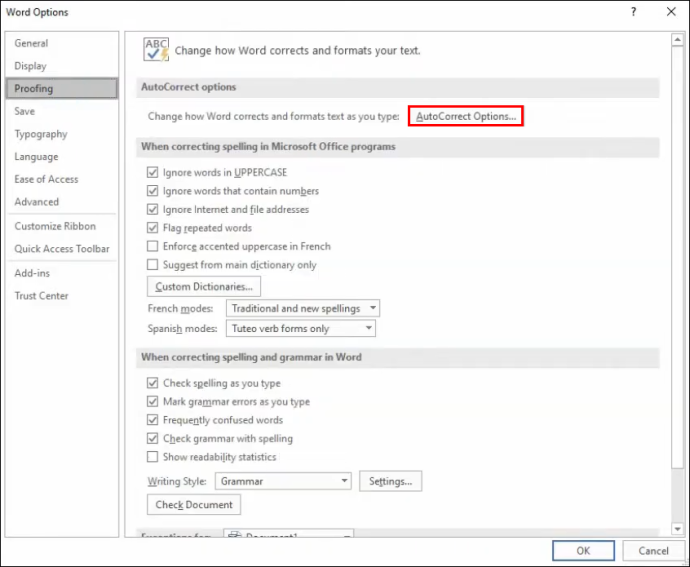
Task: Open the Add-ins category
Action: 32,273
